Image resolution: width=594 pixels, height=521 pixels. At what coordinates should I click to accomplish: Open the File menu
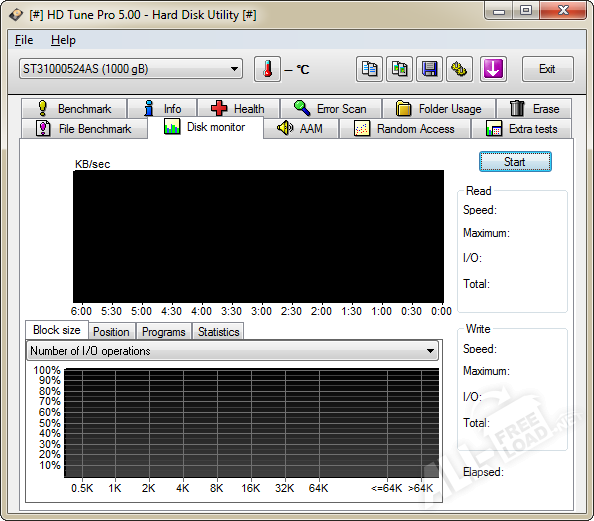(24, 40)
